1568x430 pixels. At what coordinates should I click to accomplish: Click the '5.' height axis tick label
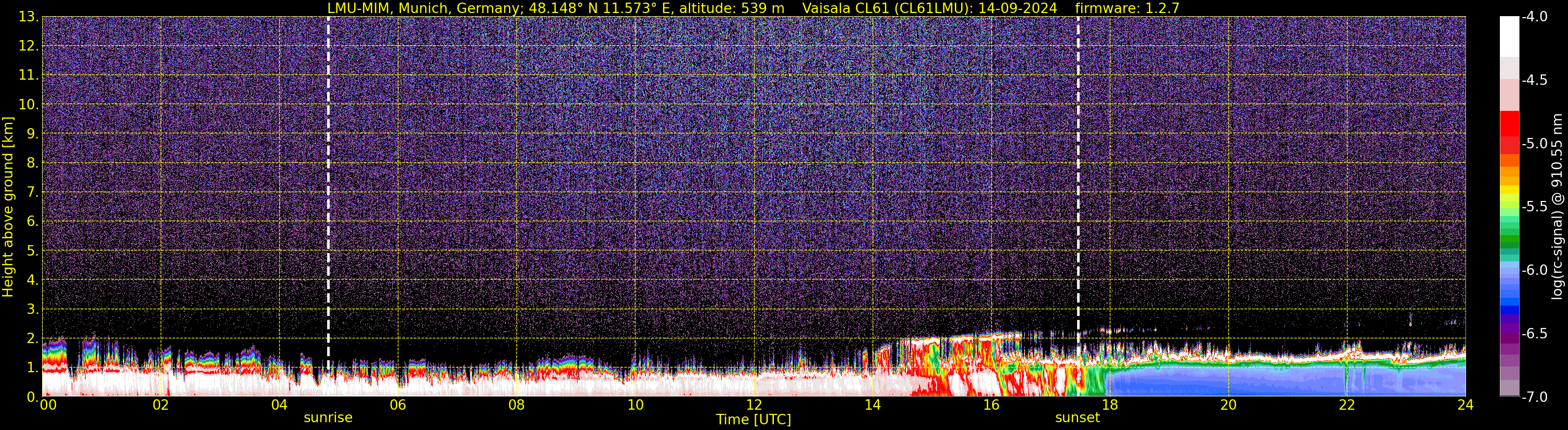coord(32,250)
